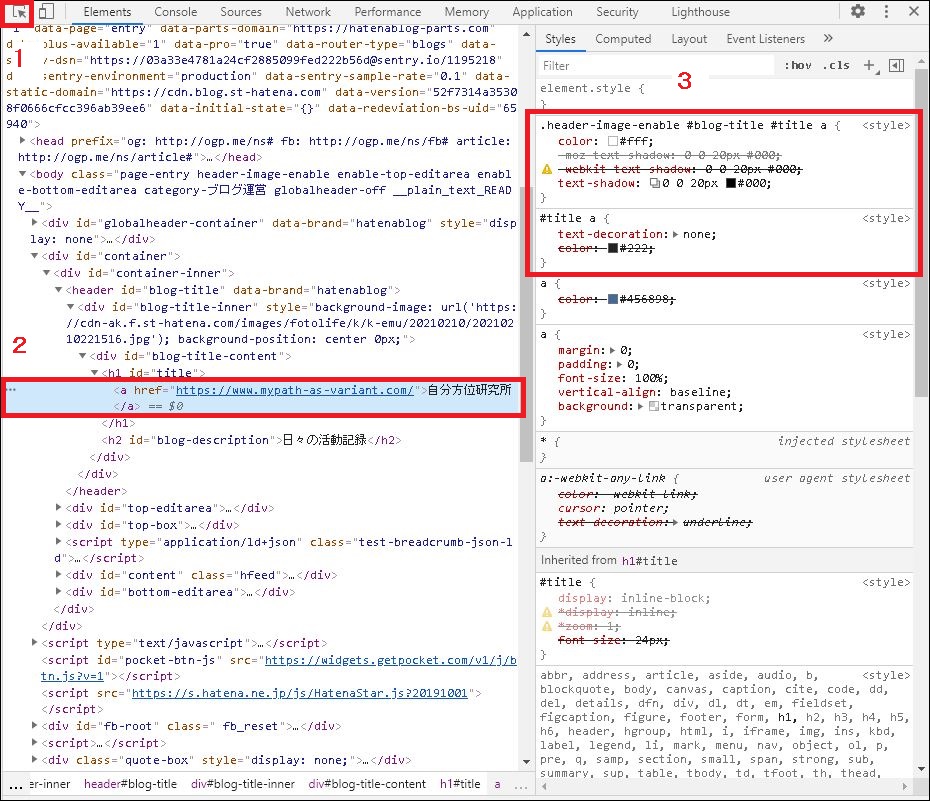Close the DevTools panel
Viewport: 930px width, 801px height.
[914, 11]
